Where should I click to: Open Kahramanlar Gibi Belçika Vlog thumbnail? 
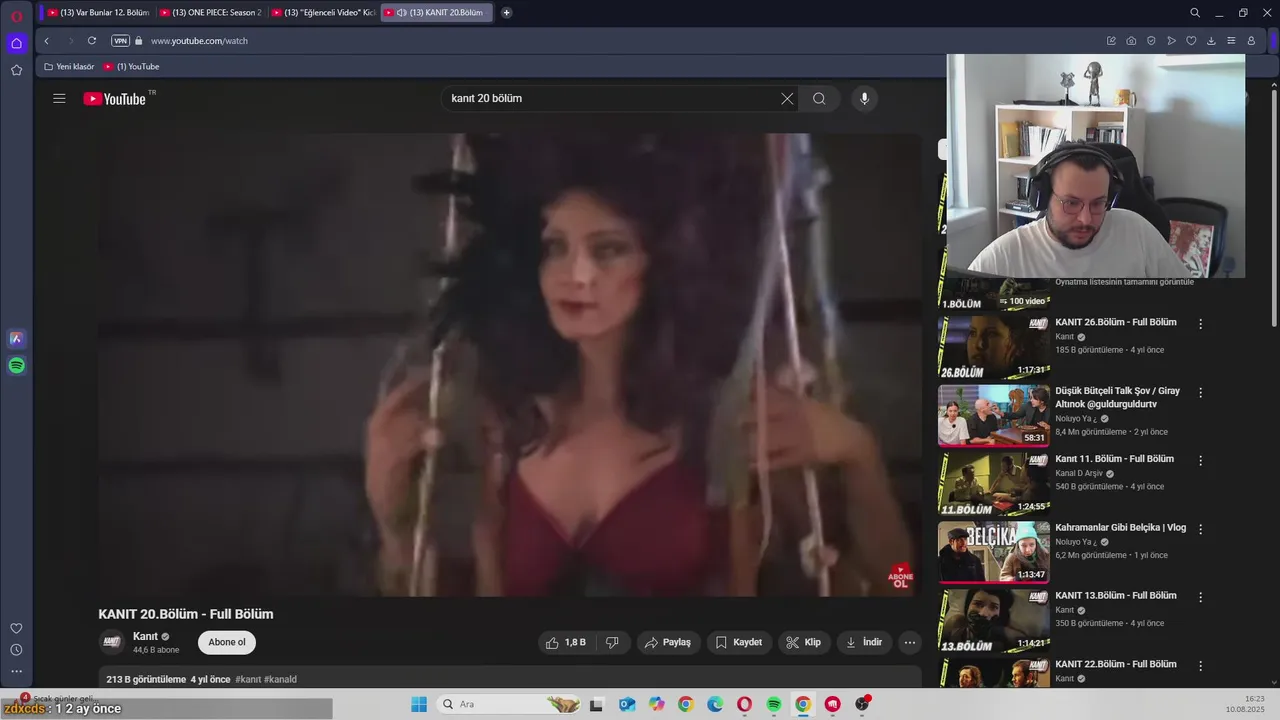(994, 552)
